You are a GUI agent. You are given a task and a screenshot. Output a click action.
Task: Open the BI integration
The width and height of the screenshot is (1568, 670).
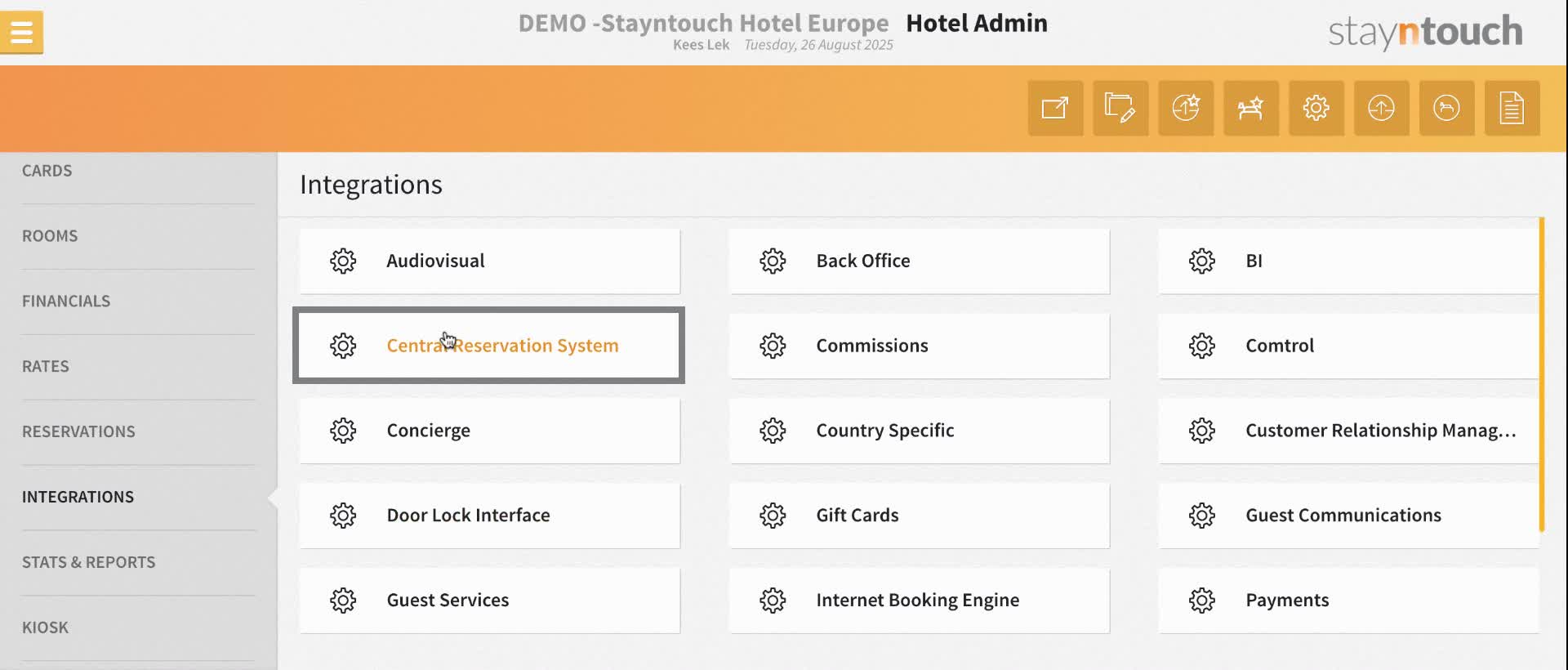pos(1348,261)
